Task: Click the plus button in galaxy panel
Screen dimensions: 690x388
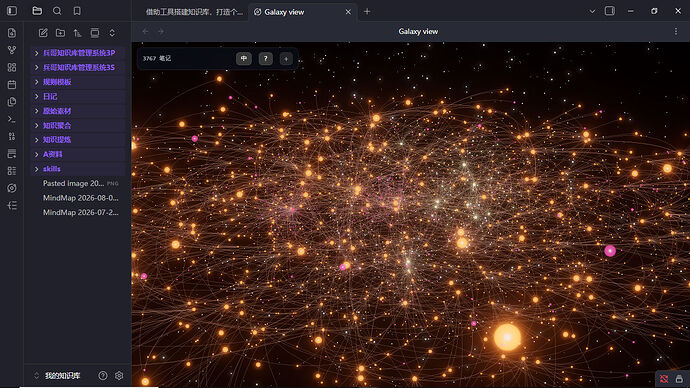Action: (x=286, y=59)
